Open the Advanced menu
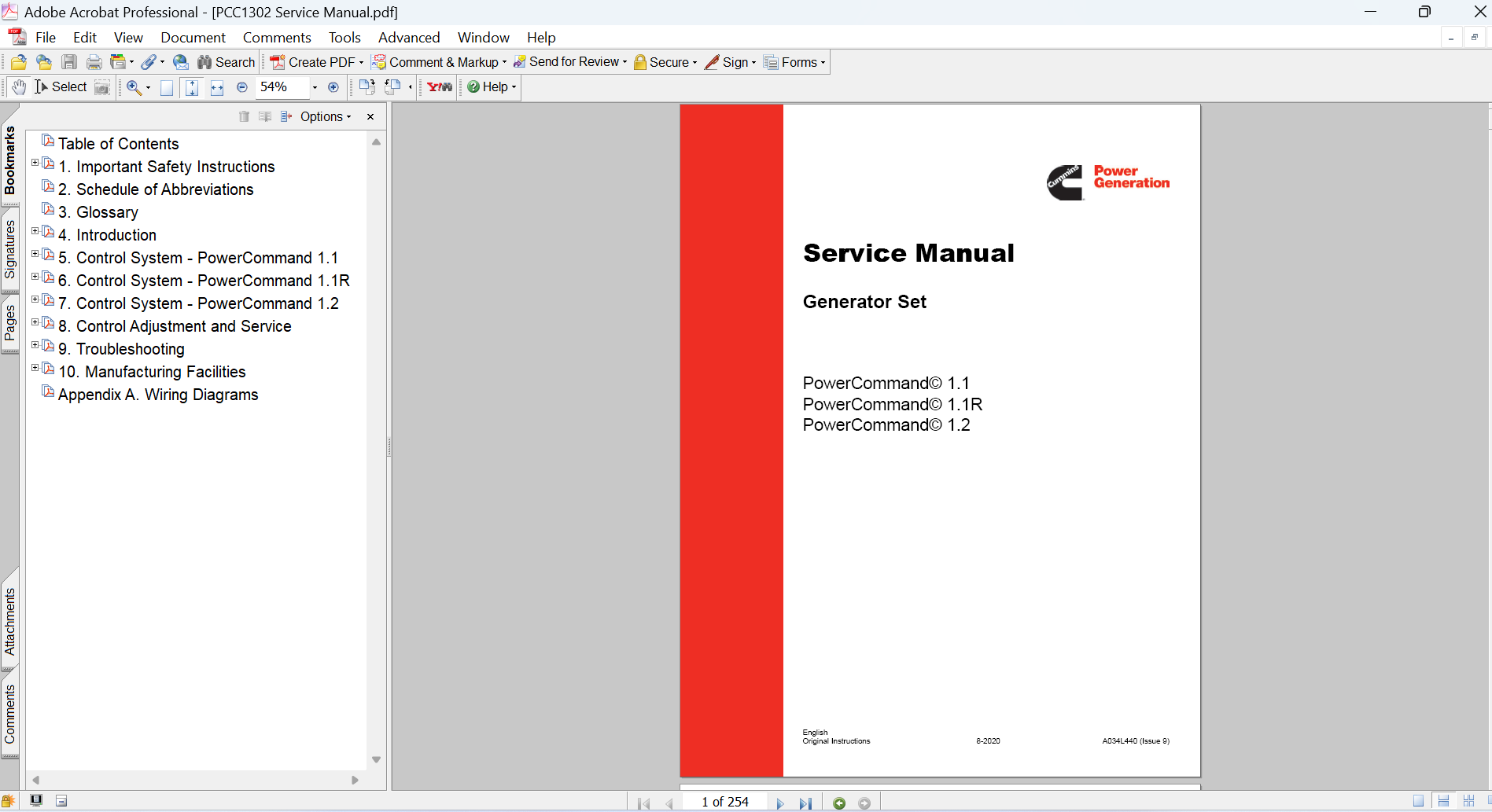This screenshot has height=812, width=1492. 409,38
